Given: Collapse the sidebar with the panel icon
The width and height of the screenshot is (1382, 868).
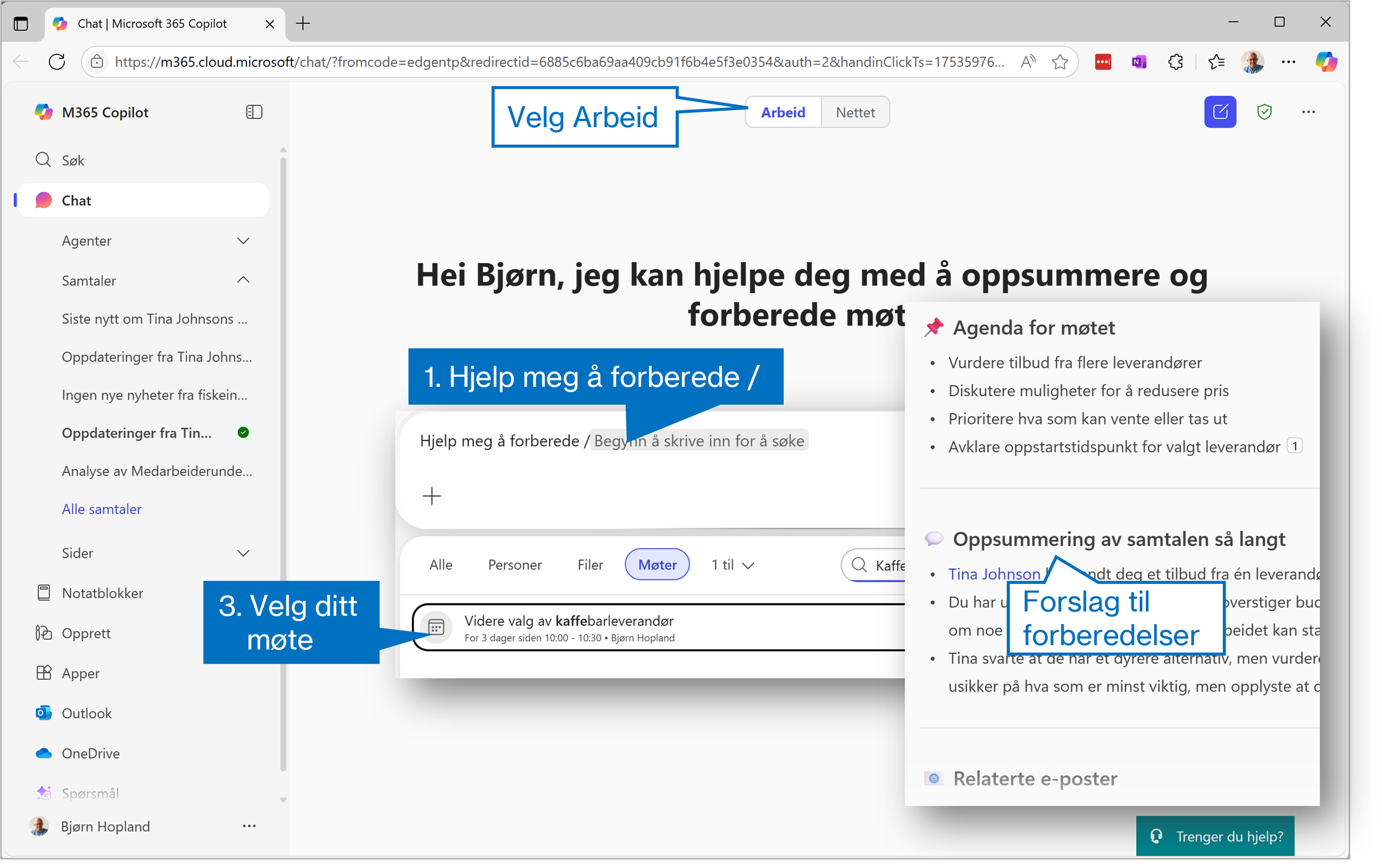Looking at the screenshot, I should point(254,112).
